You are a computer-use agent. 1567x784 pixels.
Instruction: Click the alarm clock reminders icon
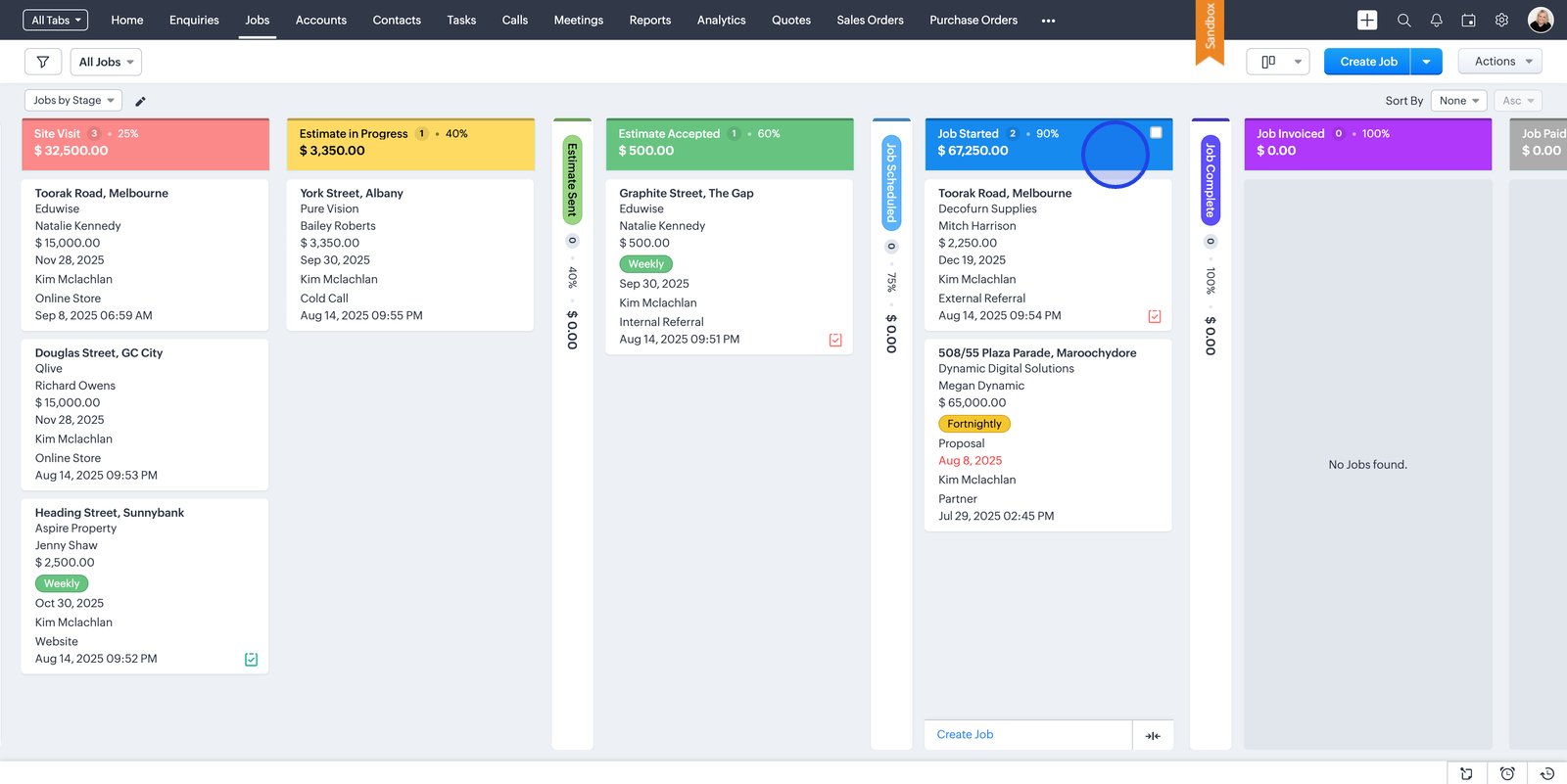tap(1507, 773)
